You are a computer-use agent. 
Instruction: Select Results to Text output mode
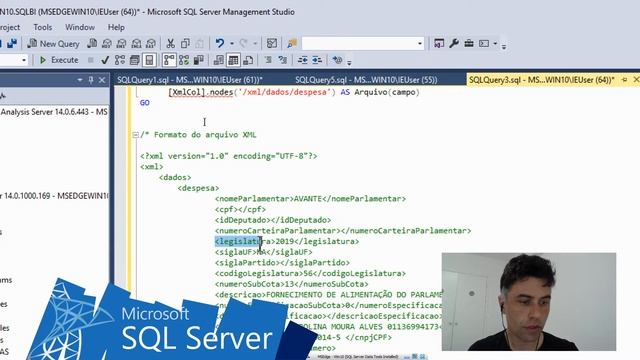tap(218, 60)
